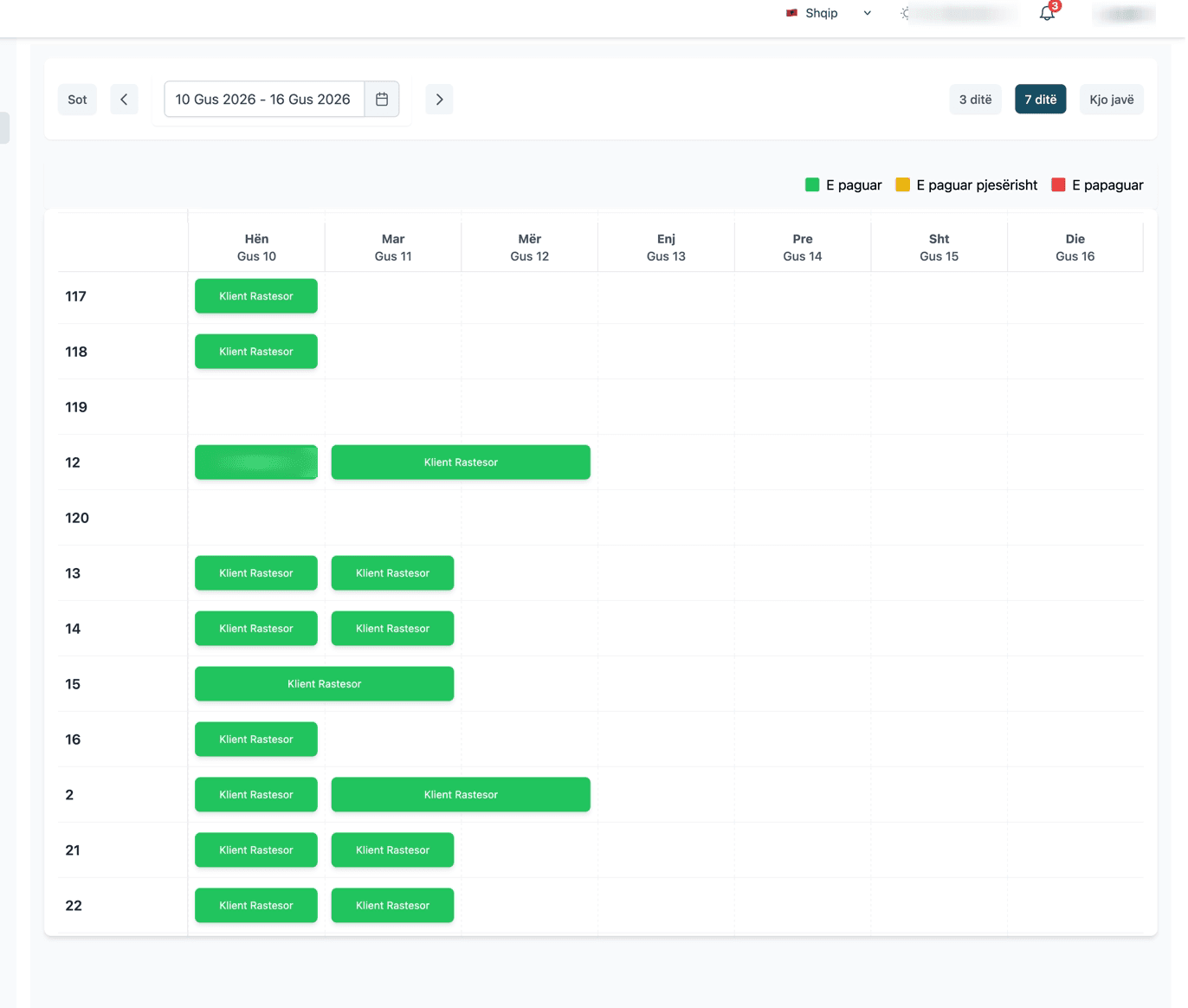This screenshot has width=1188, height=1008.
Task: Open the Shqip language dropdown
Action: point(829,13)
